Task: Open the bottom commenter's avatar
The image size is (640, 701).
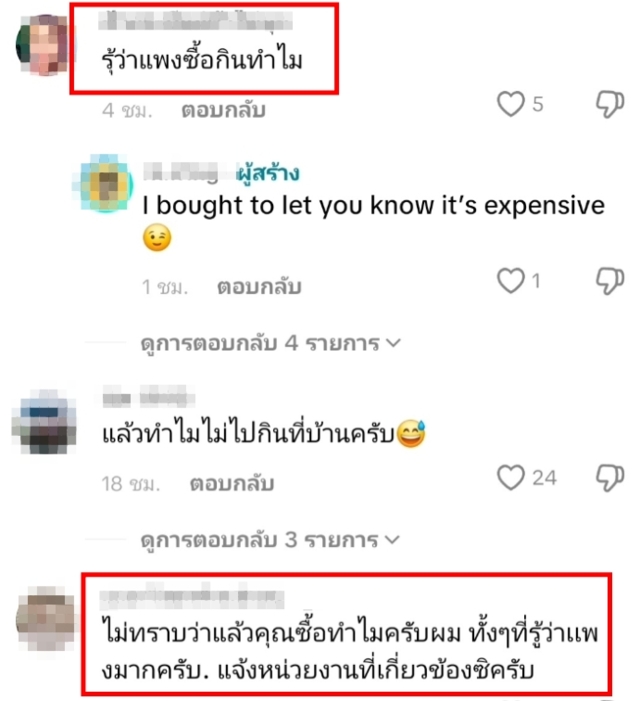Action: pos(46,619)
